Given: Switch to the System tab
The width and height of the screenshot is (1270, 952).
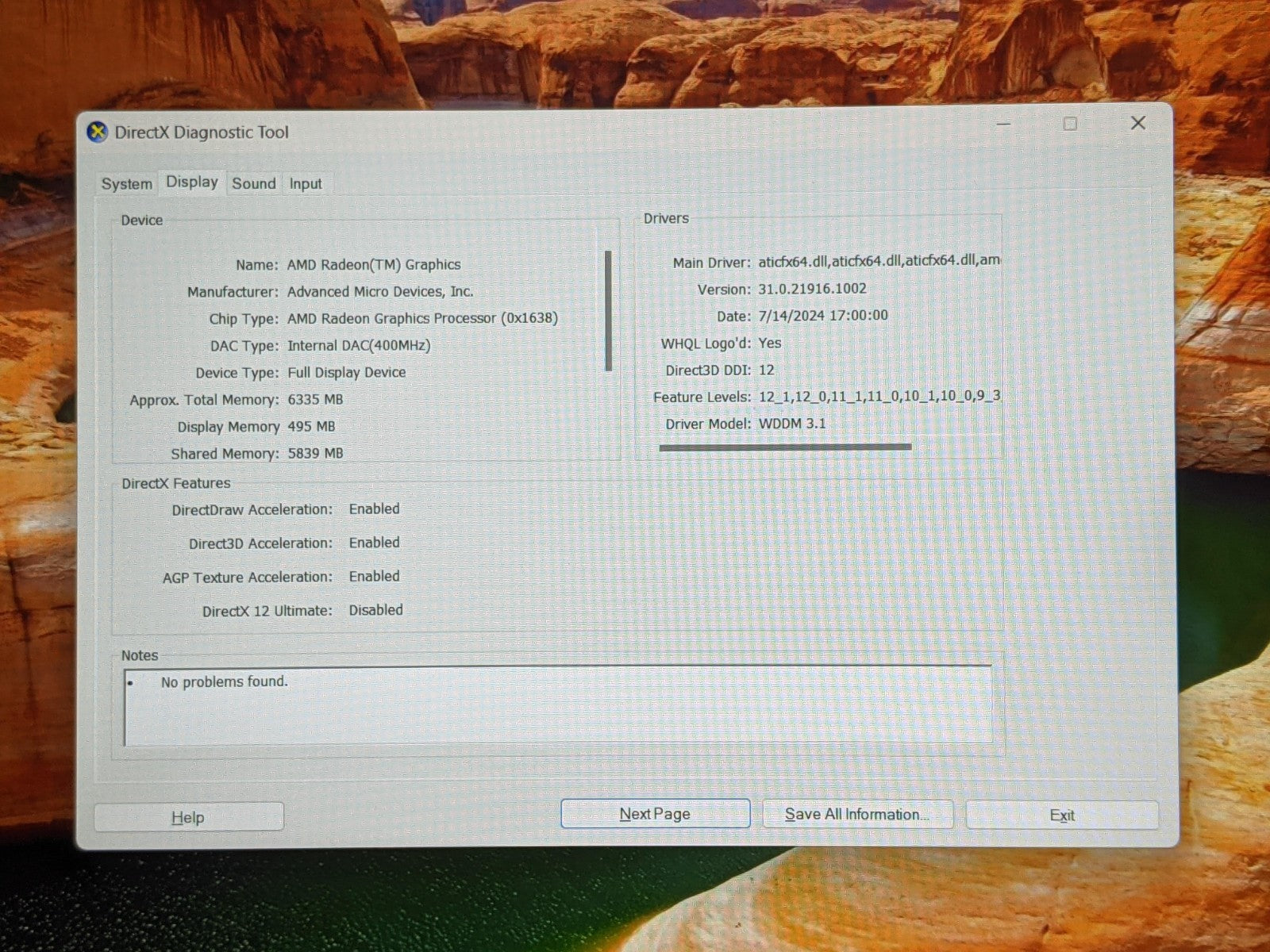Looking at the screenshot, I should click(x=126, y=184).
